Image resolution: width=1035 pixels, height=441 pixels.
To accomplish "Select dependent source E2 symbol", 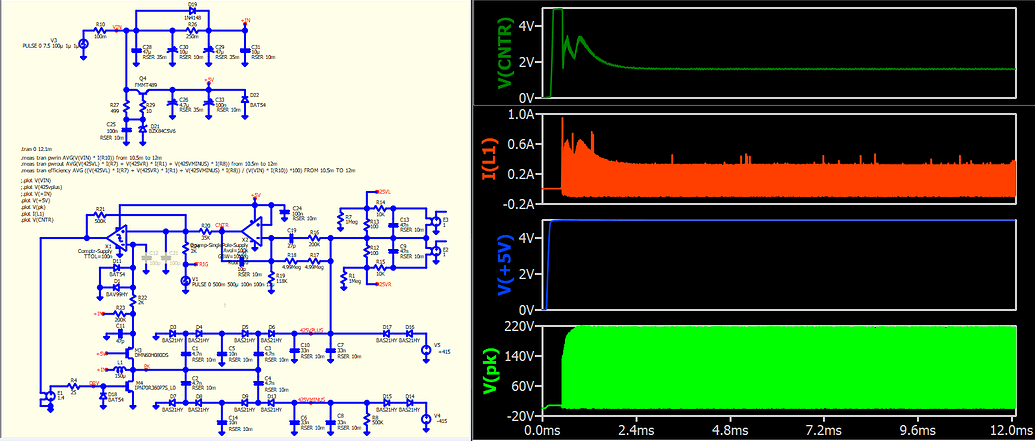I will (x=434, y=253).
